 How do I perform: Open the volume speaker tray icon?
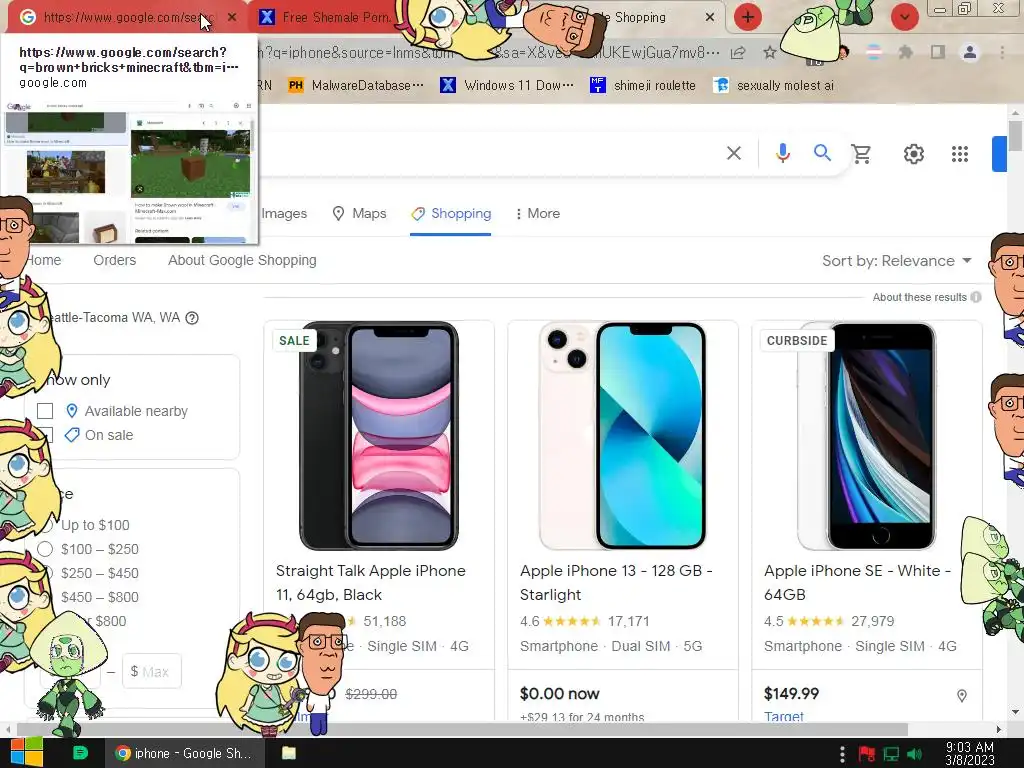click(x=914, y=754)
